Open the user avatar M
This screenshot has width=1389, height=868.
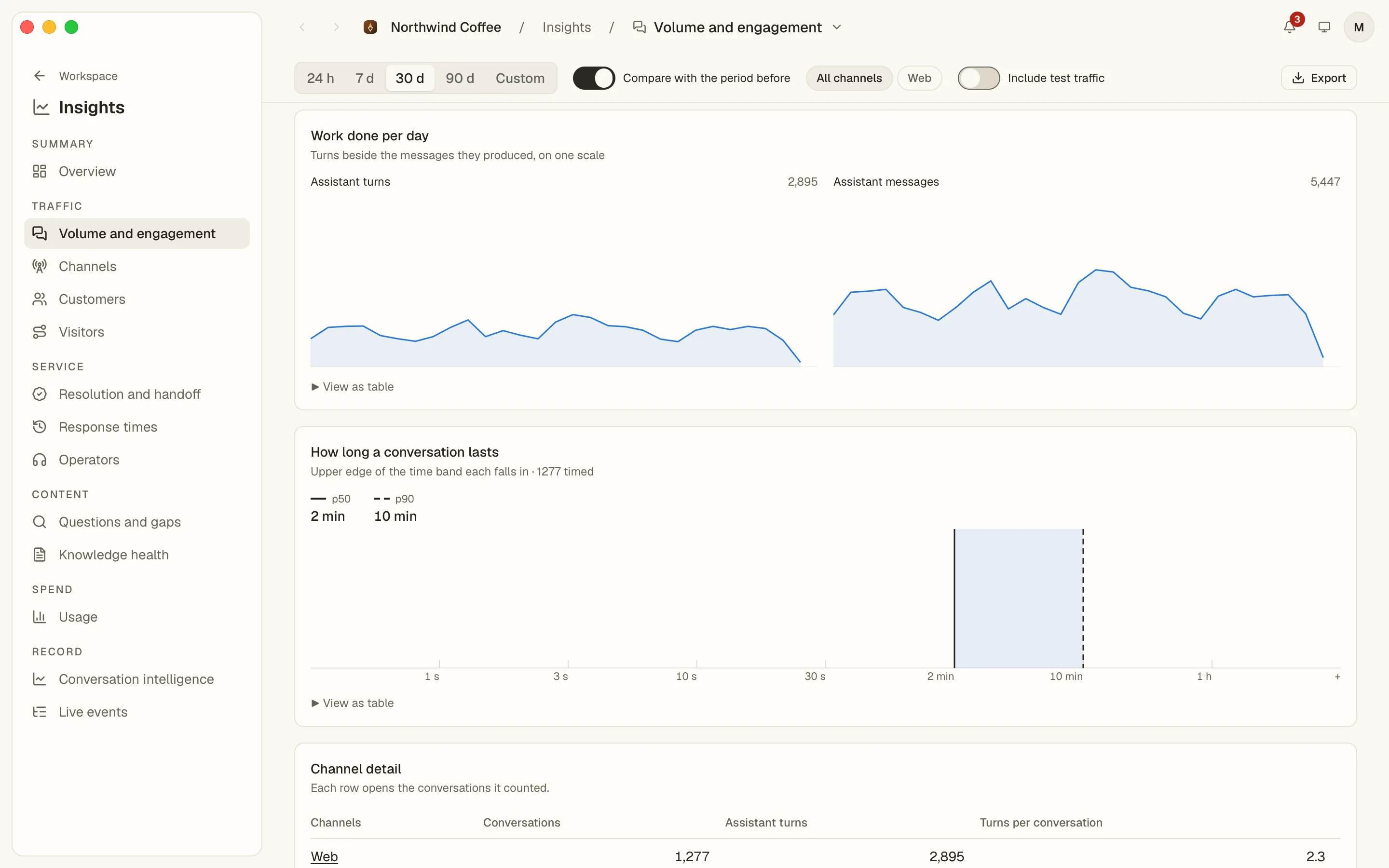click(1359, 27)
